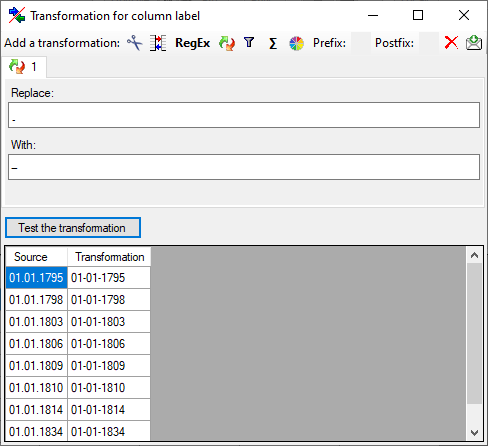Select source cell 01.01.1798
488x446 pixels.
click(36, 300)
